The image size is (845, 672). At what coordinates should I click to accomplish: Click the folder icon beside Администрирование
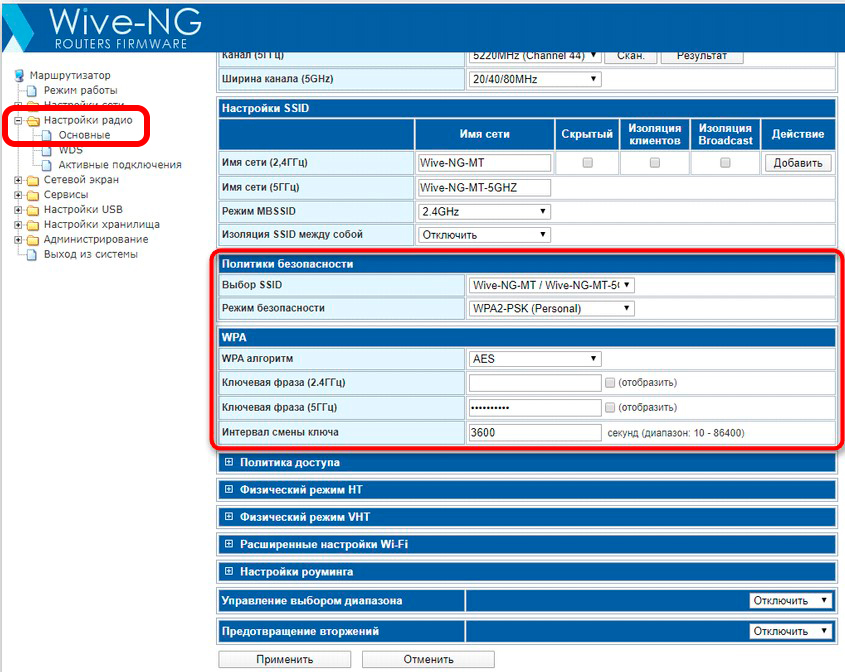[x=33, y=240]
